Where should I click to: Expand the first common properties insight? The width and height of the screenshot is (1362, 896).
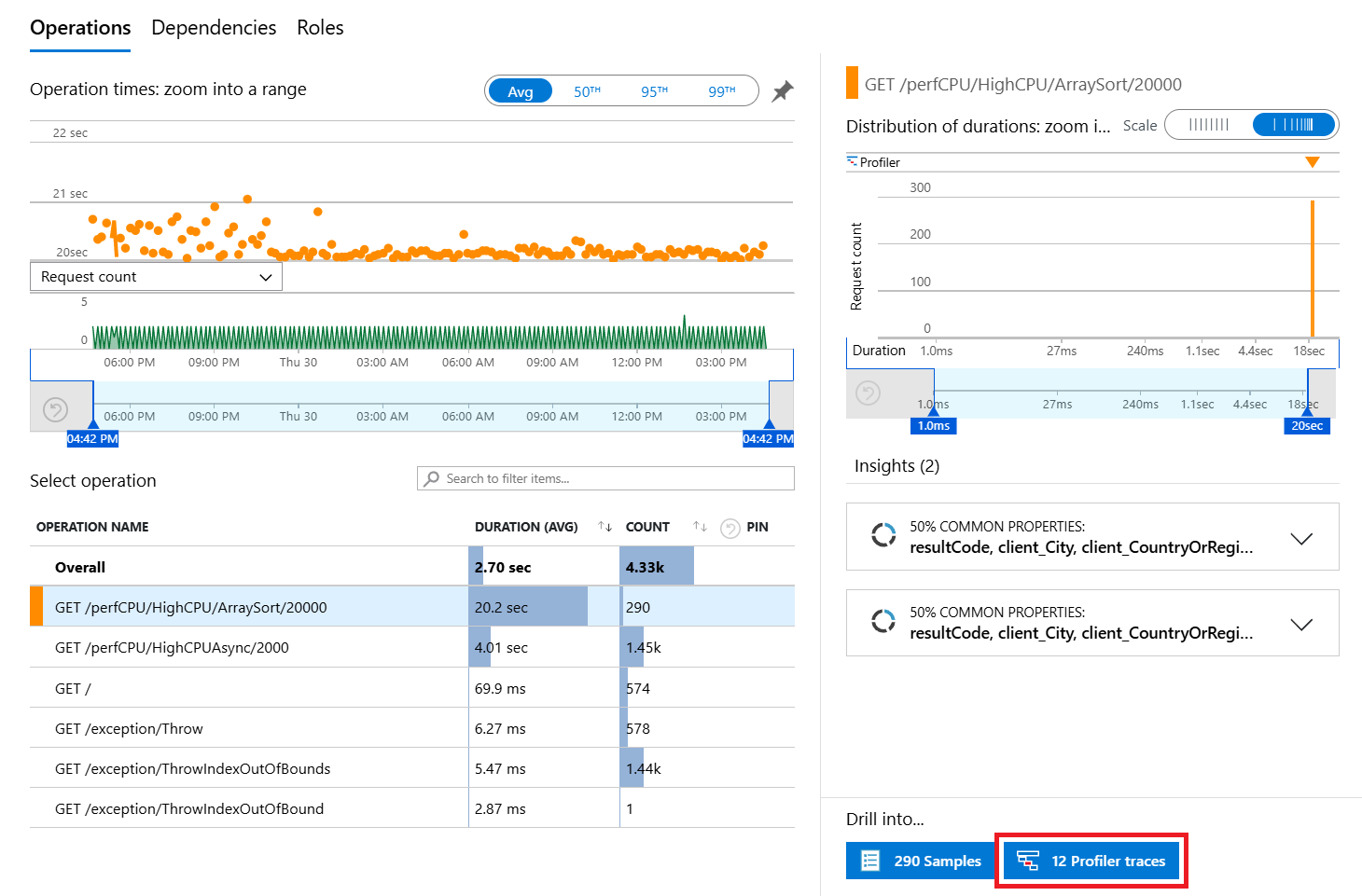pos(1300,538)
